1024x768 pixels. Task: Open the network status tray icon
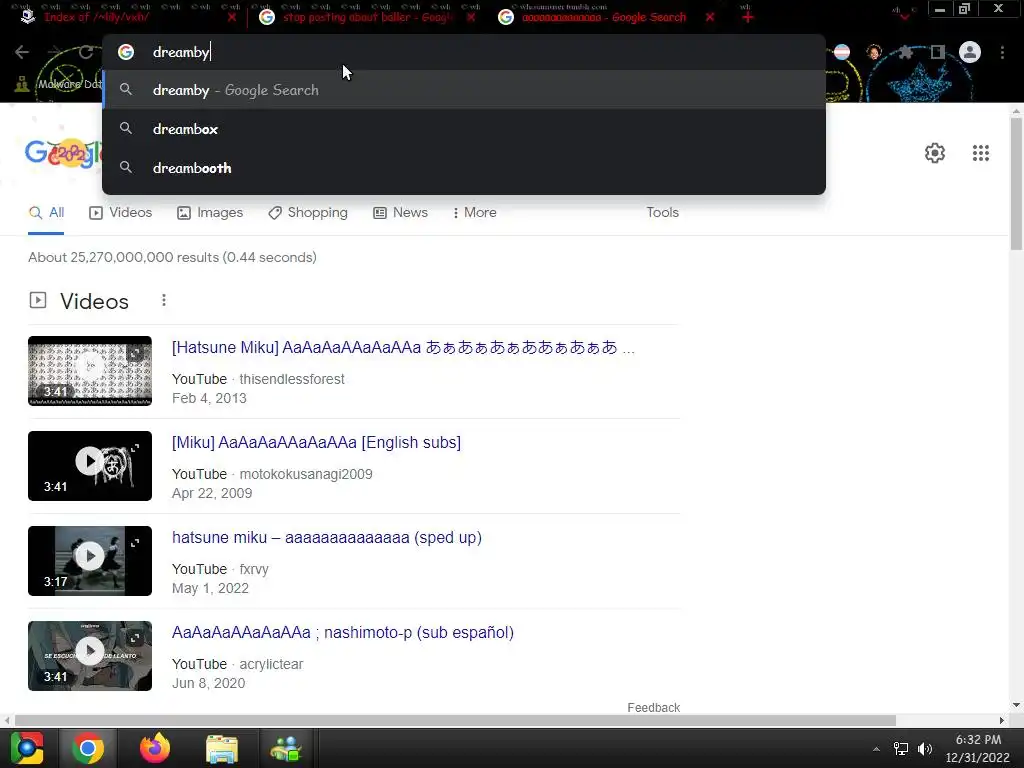click(x=901, y=749)
